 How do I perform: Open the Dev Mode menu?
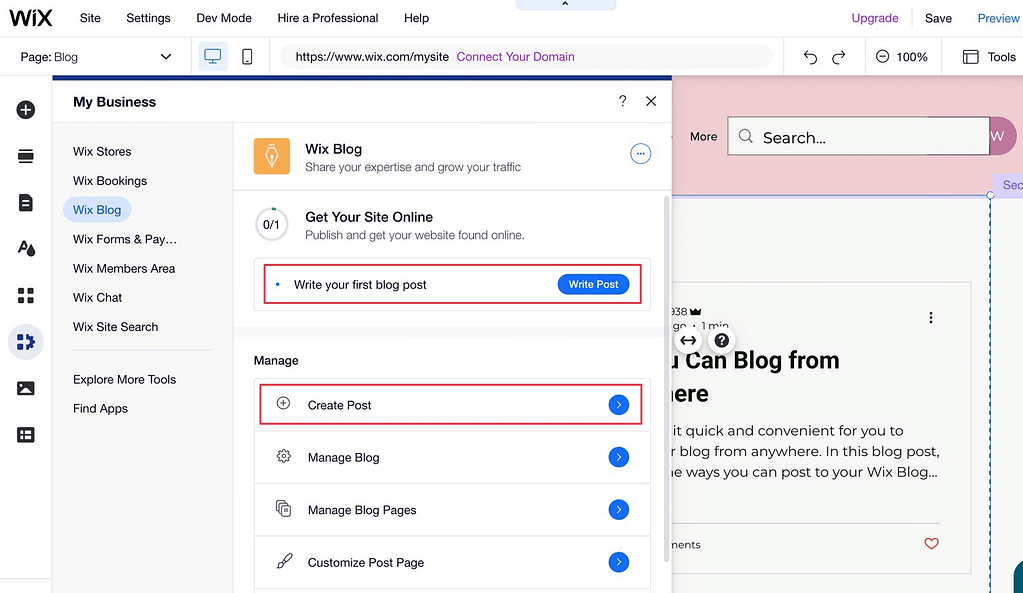point(224,18)
